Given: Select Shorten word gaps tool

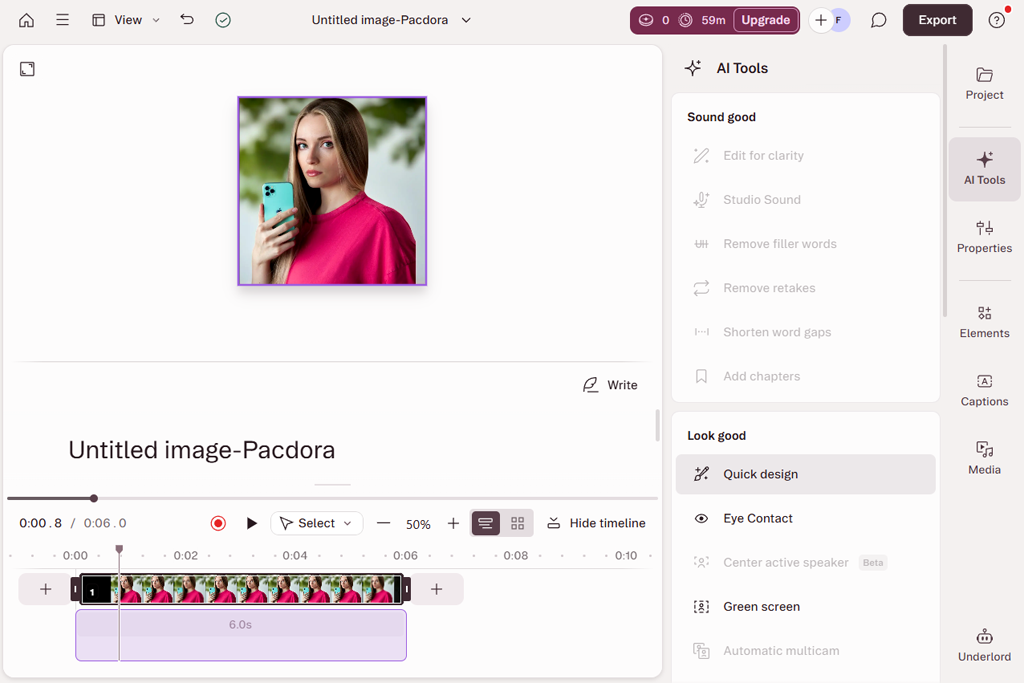Looking at the screenshot, I should coord(805,332).
